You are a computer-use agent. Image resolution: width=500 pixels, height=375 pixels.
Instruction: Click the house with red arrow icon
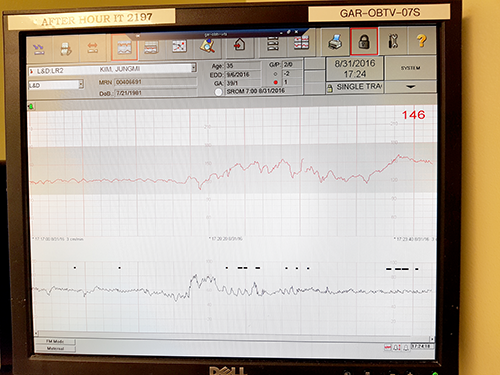coord(239,45)
